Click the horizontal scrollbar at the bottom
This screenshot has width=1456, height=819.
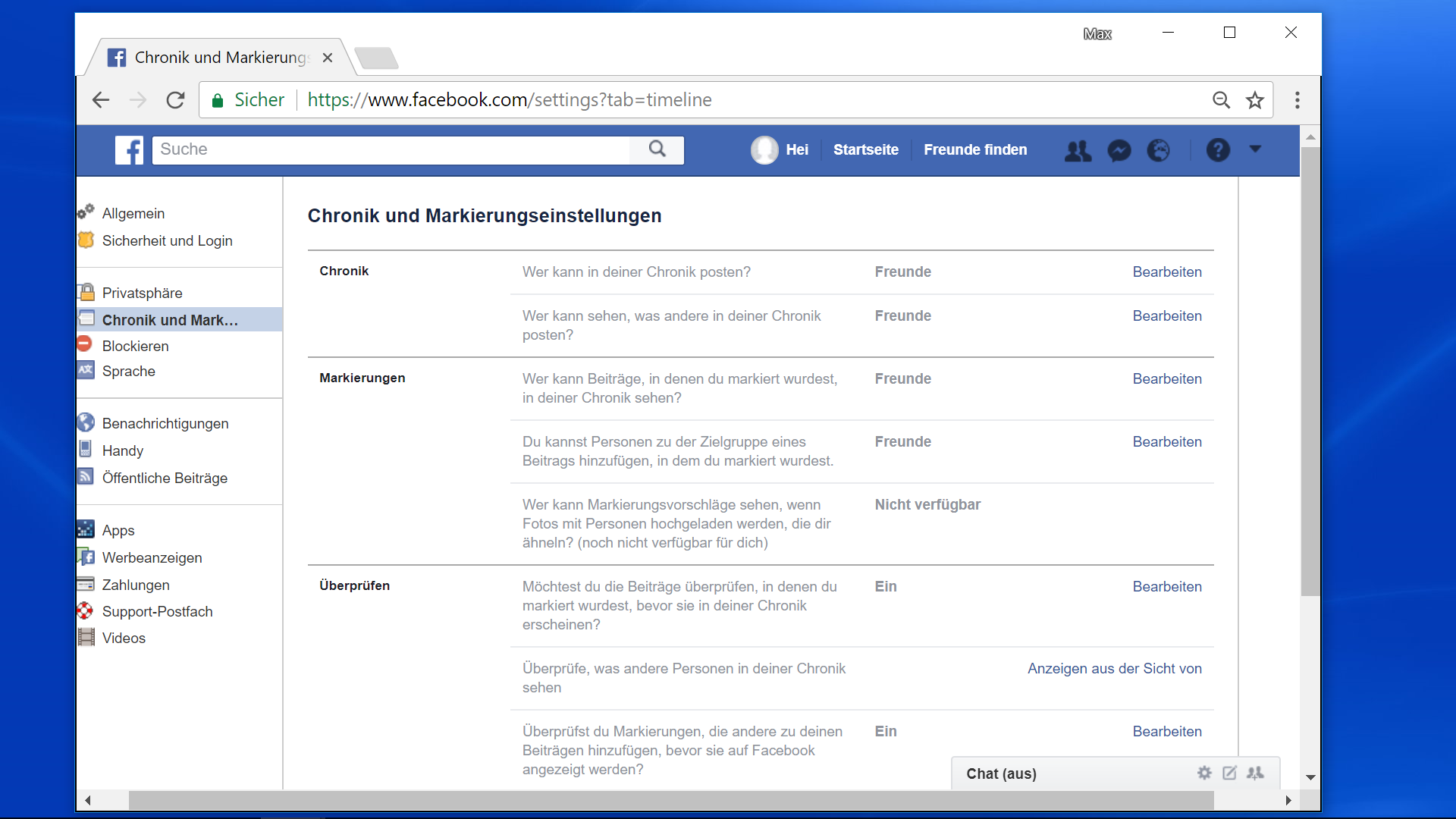pyautogui.click(x=670, y=800)
